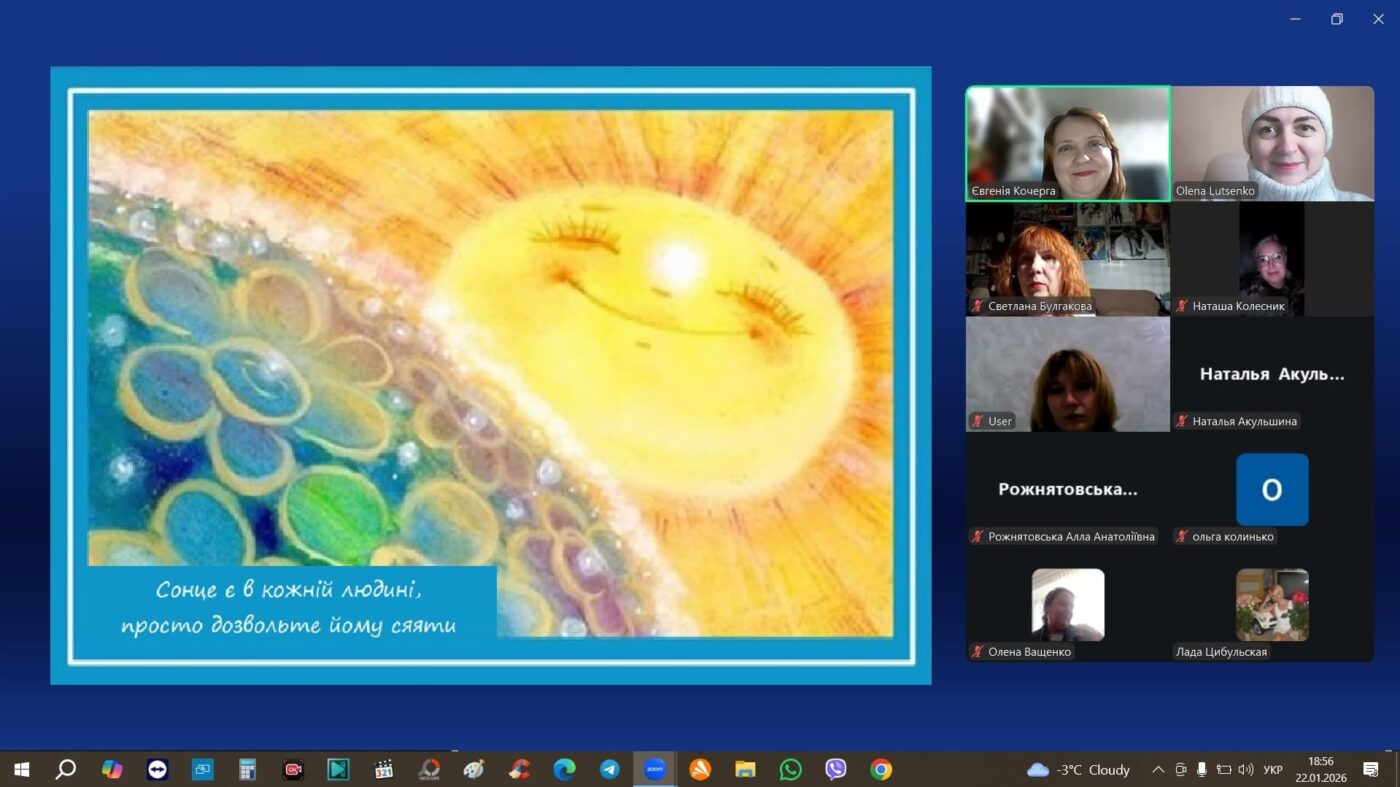Open Telegram from the taskbar

click(x=609, y=769)
